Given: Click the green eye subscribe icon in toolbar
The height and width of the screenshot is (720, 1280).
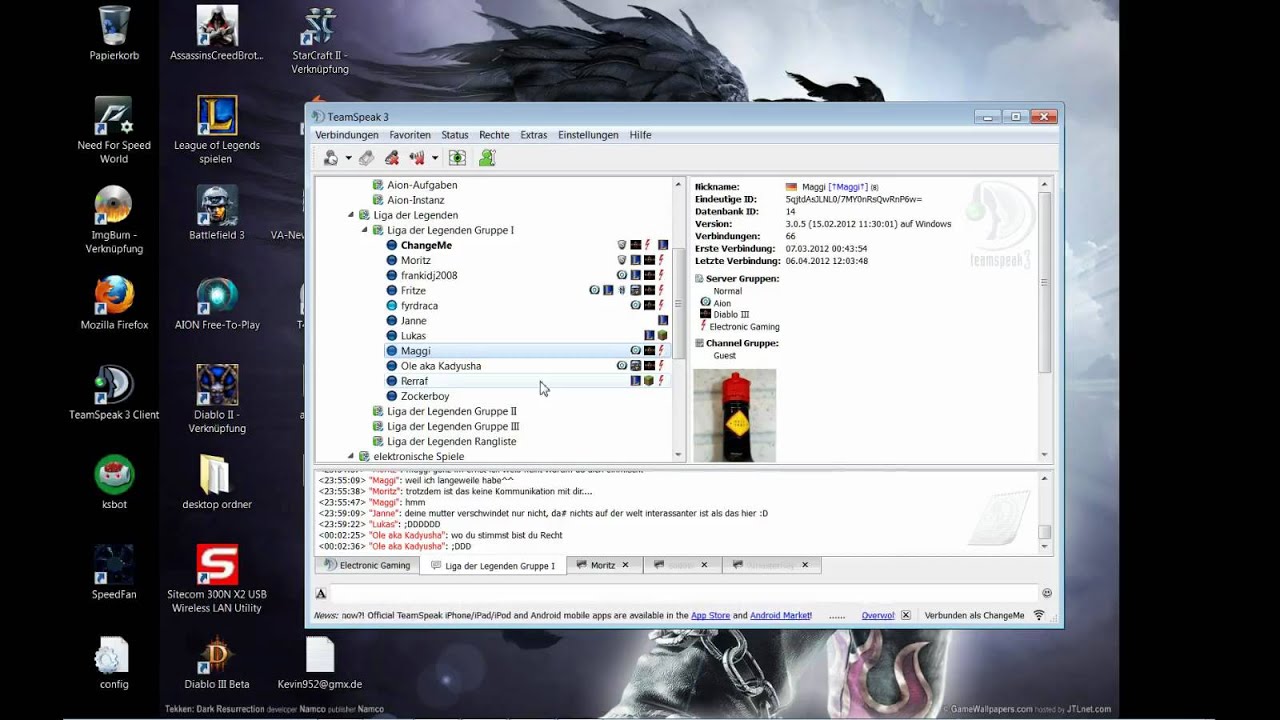Looking at the screenshot, I should point(457,158).
